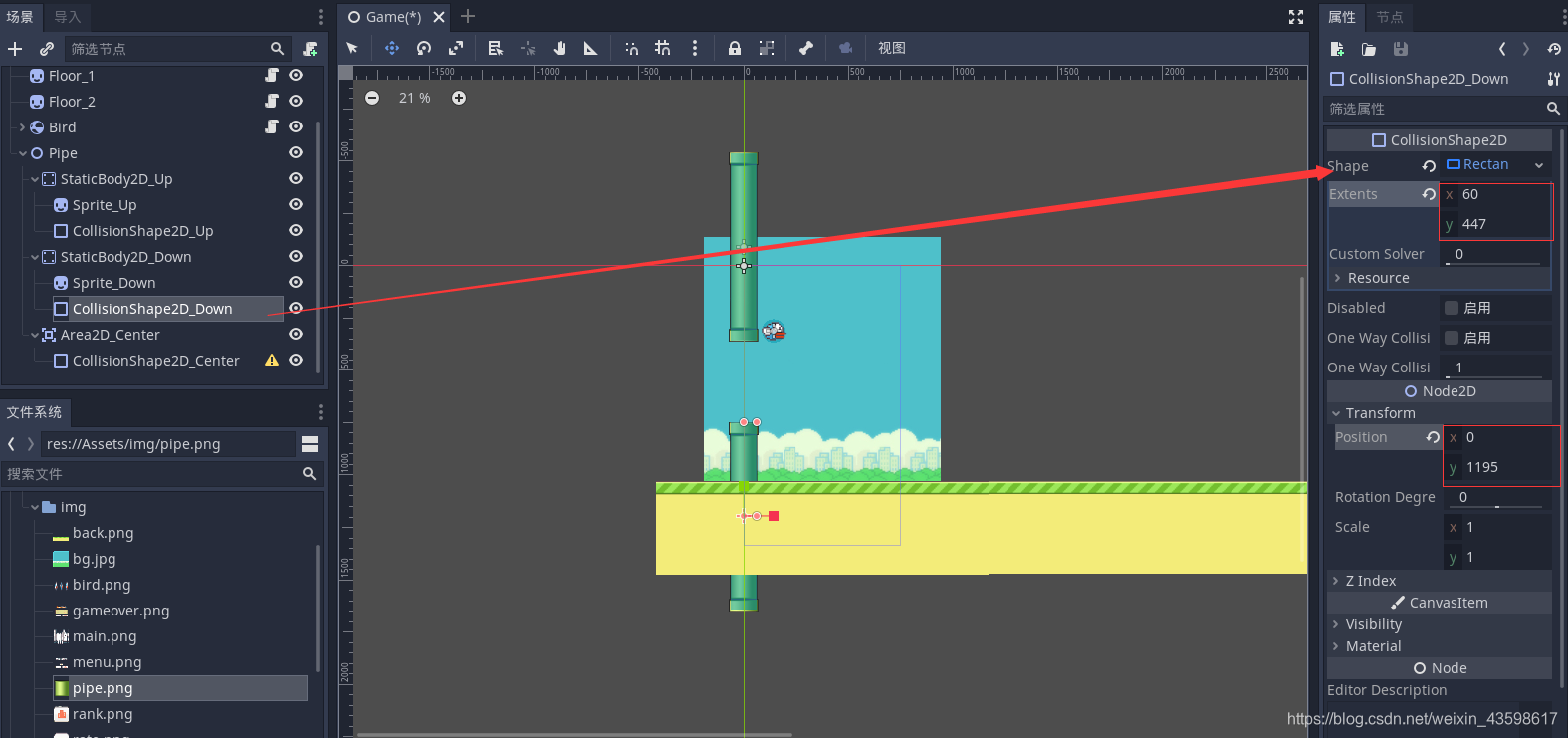This screenshot has width=1568, height=738.
Task: Toggle distraction-free fullscreen mode icon
Action: (x=1296, y=17)
